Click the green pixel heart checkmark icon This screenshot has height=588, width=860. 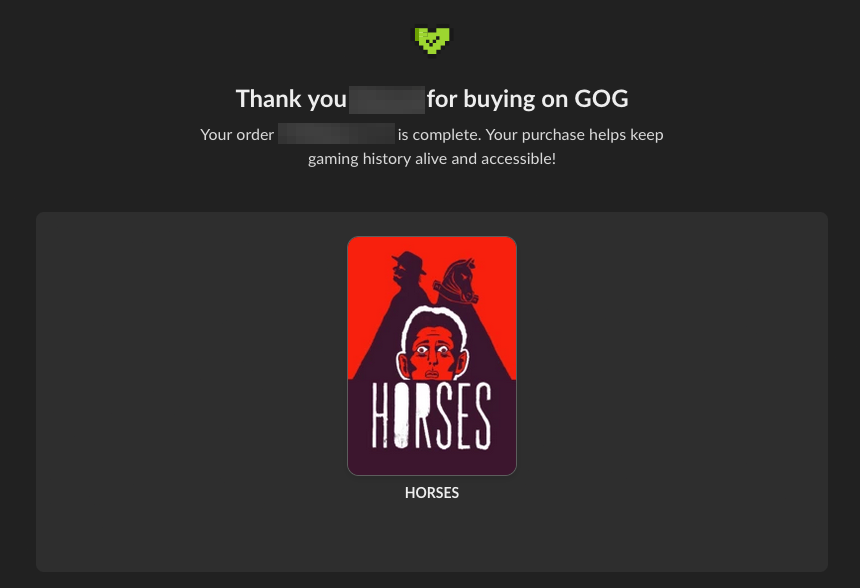coord(432,41)
